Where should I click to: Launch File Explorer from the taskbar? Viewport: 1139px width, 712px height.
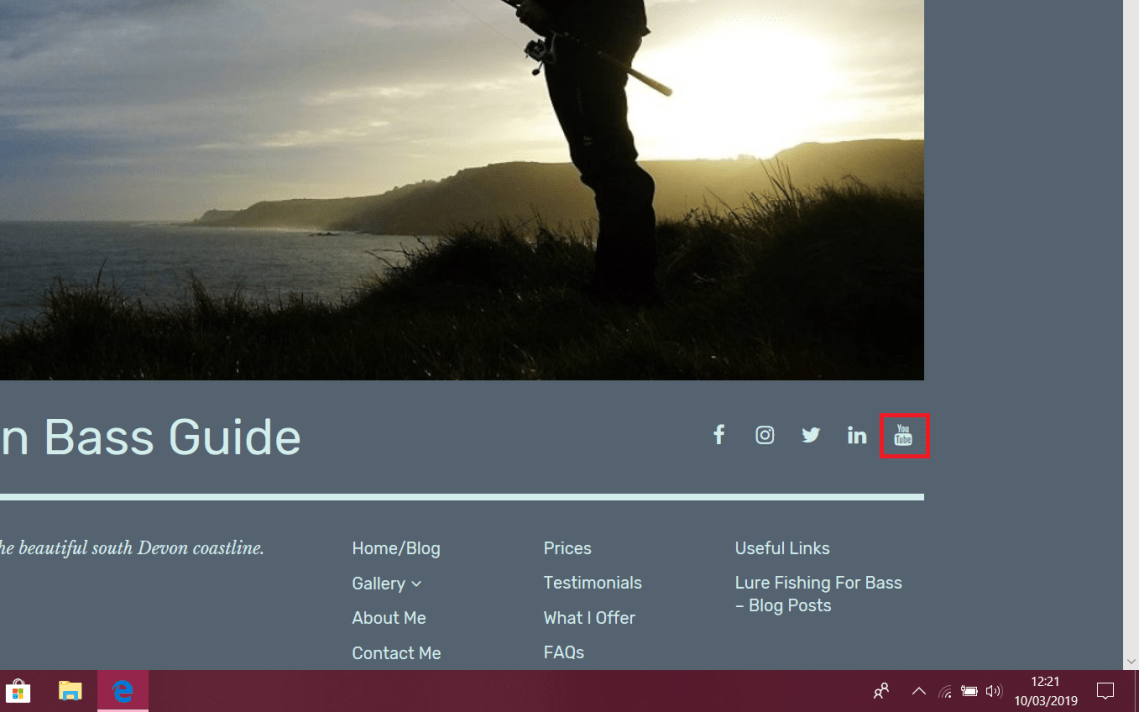(70, 691)
